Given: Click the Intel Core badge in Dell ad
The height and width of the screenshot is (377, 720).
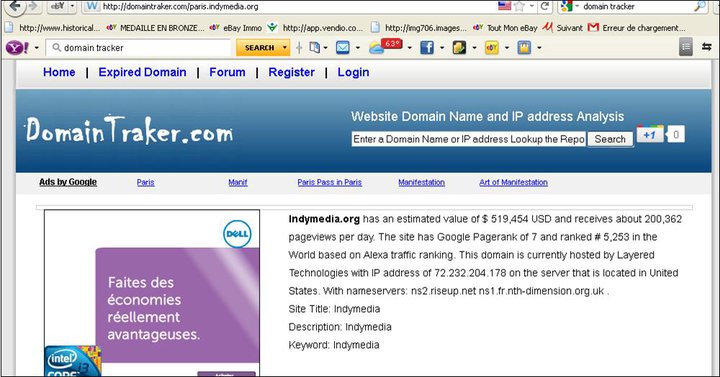Looking at the screenshot, I should [73, 361].
